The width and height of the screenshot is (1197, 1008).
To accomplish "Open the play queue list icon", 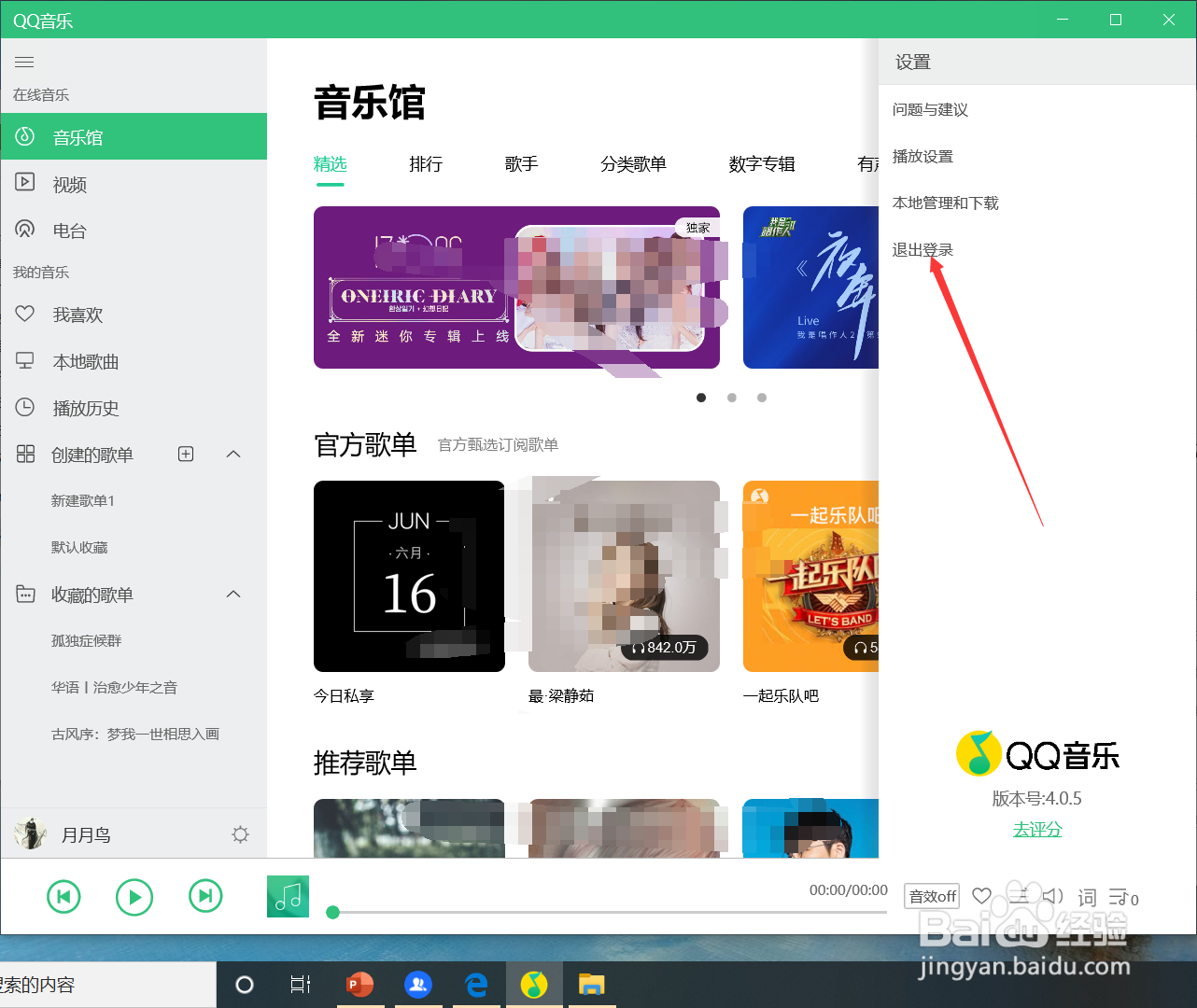I will tap(1122, 898).
